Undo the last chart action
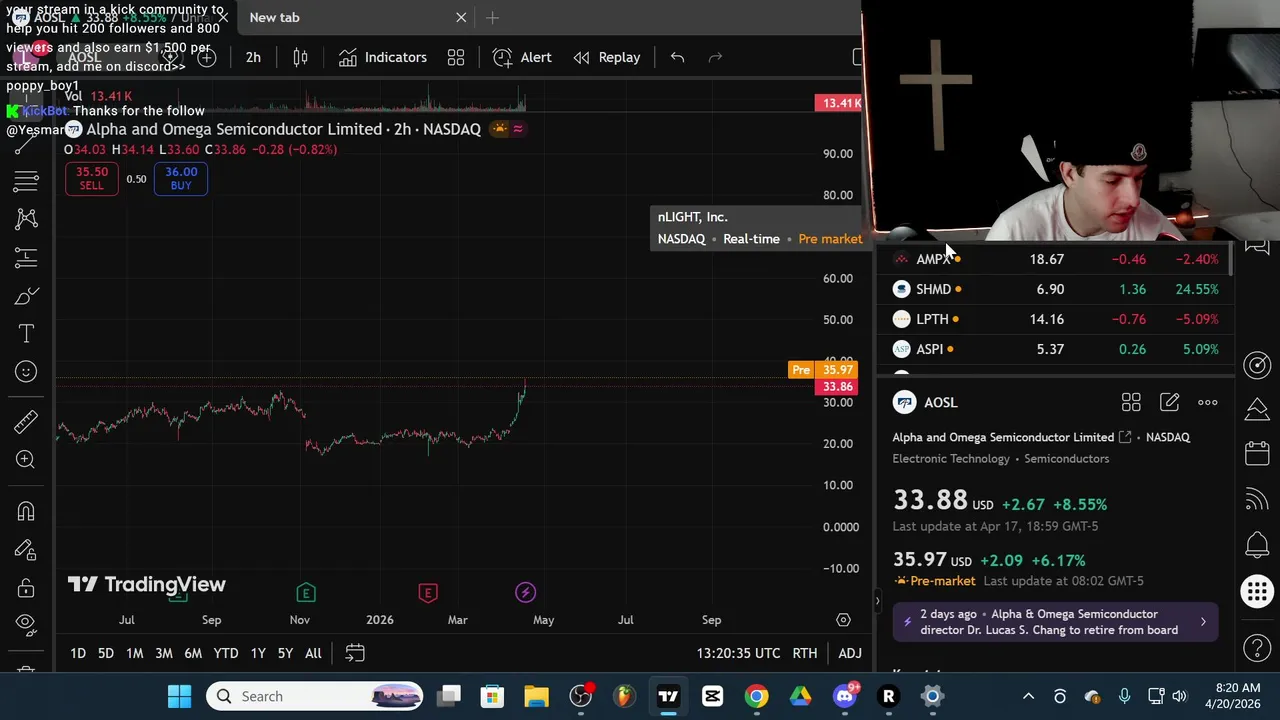 (677, 57)
